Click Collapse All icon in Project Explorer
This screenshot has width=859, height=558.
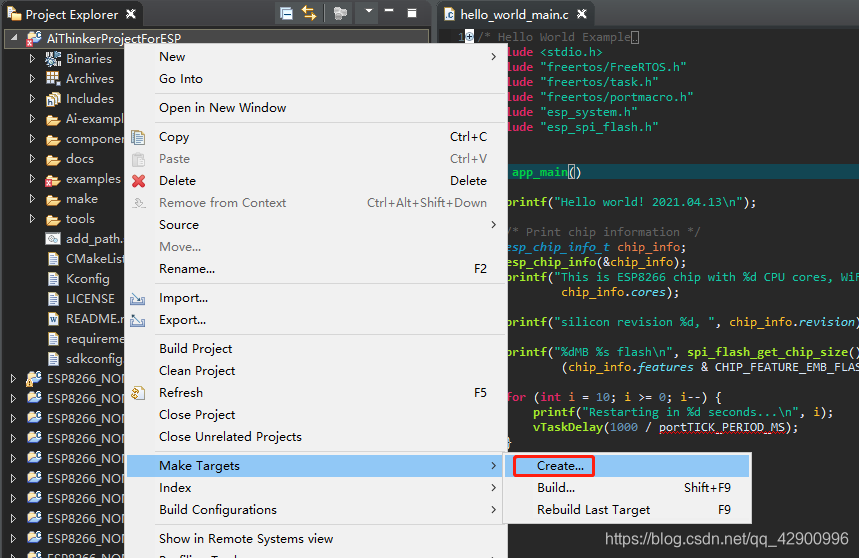[286, 14]
